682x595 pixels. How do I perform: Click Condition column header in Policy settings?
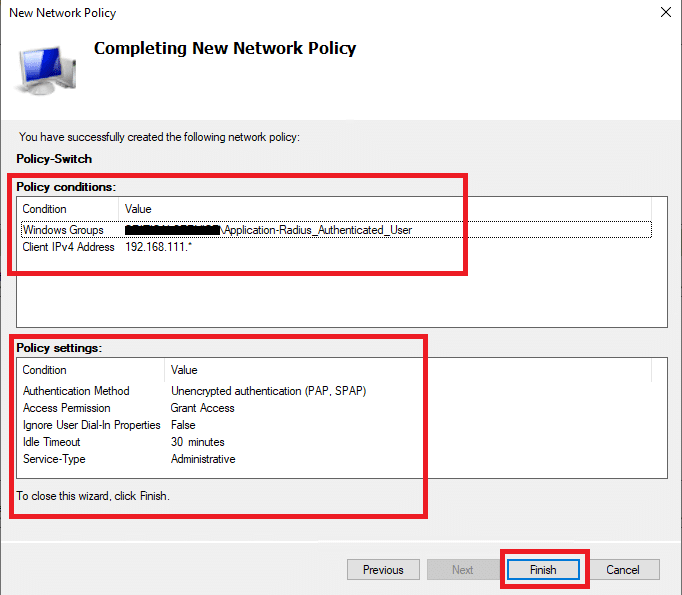(x=45, y=370)
